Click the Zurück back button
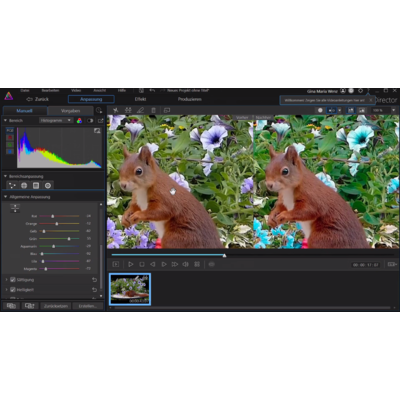The width and height of the screenshot is (400, 400). pos(38,99)
